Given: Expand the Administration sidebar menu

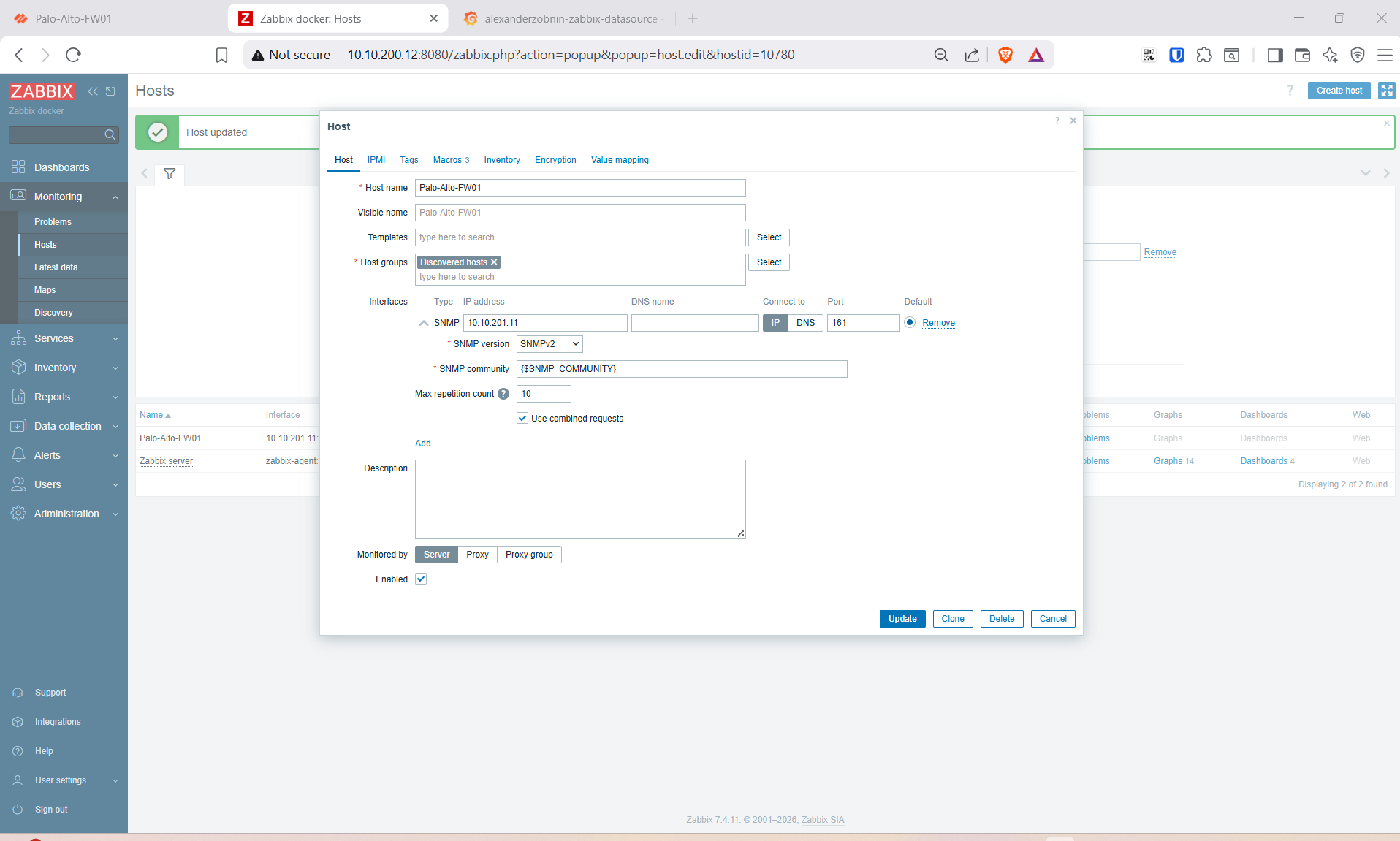Looking at the screenshot, I should [x=64, y=514].
